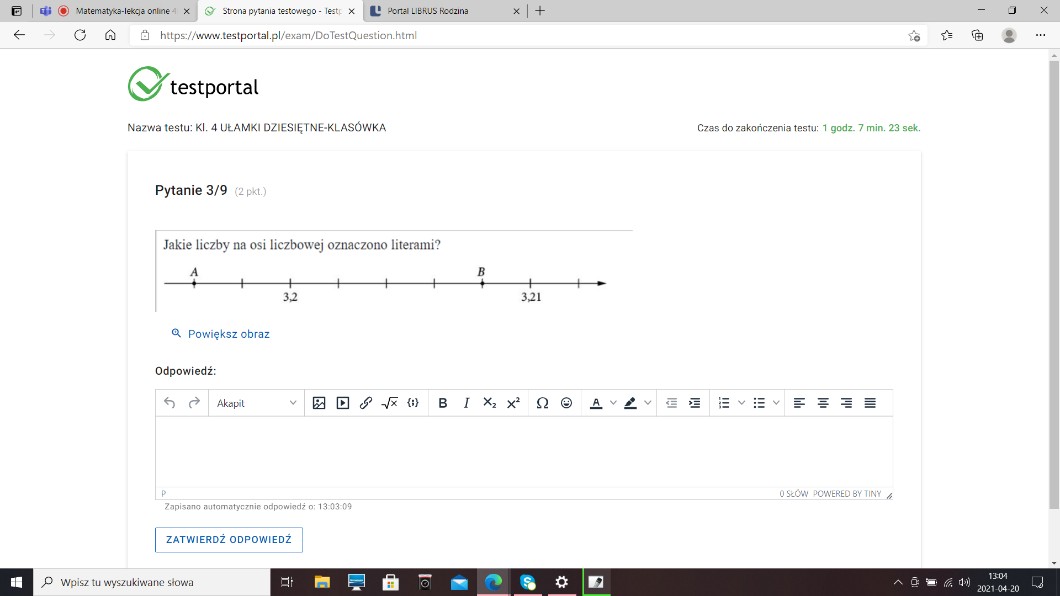Click the increase indent icon
The image size is (1060, 596).
[x=695, y=403]
